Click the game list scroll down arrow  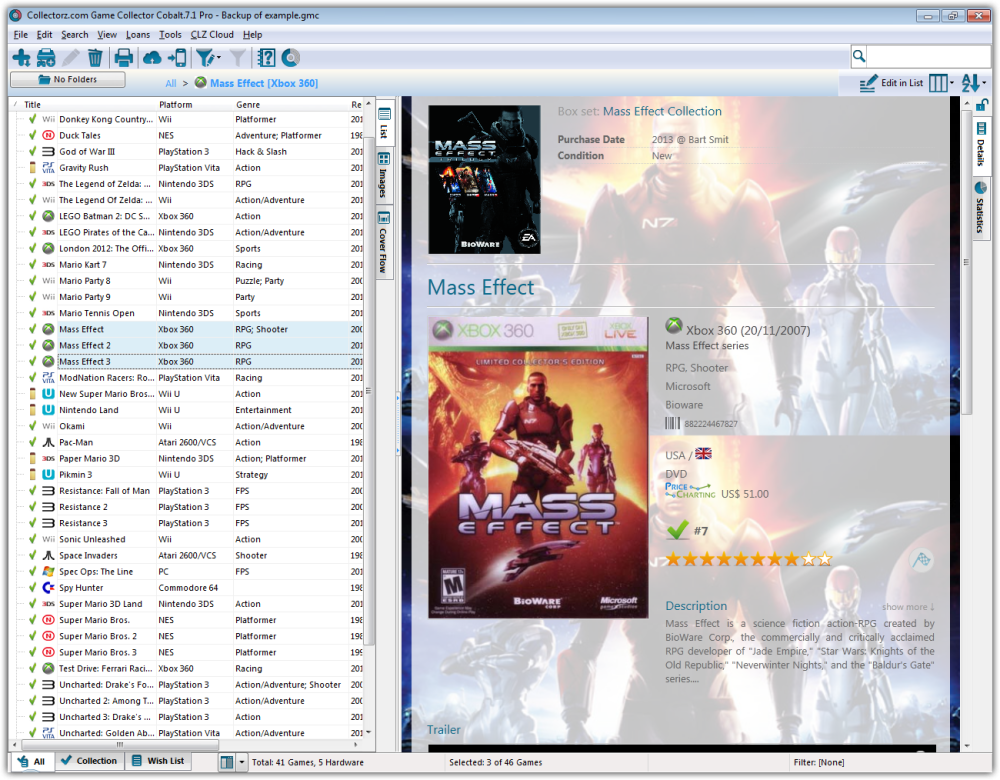tap(369, 732)
